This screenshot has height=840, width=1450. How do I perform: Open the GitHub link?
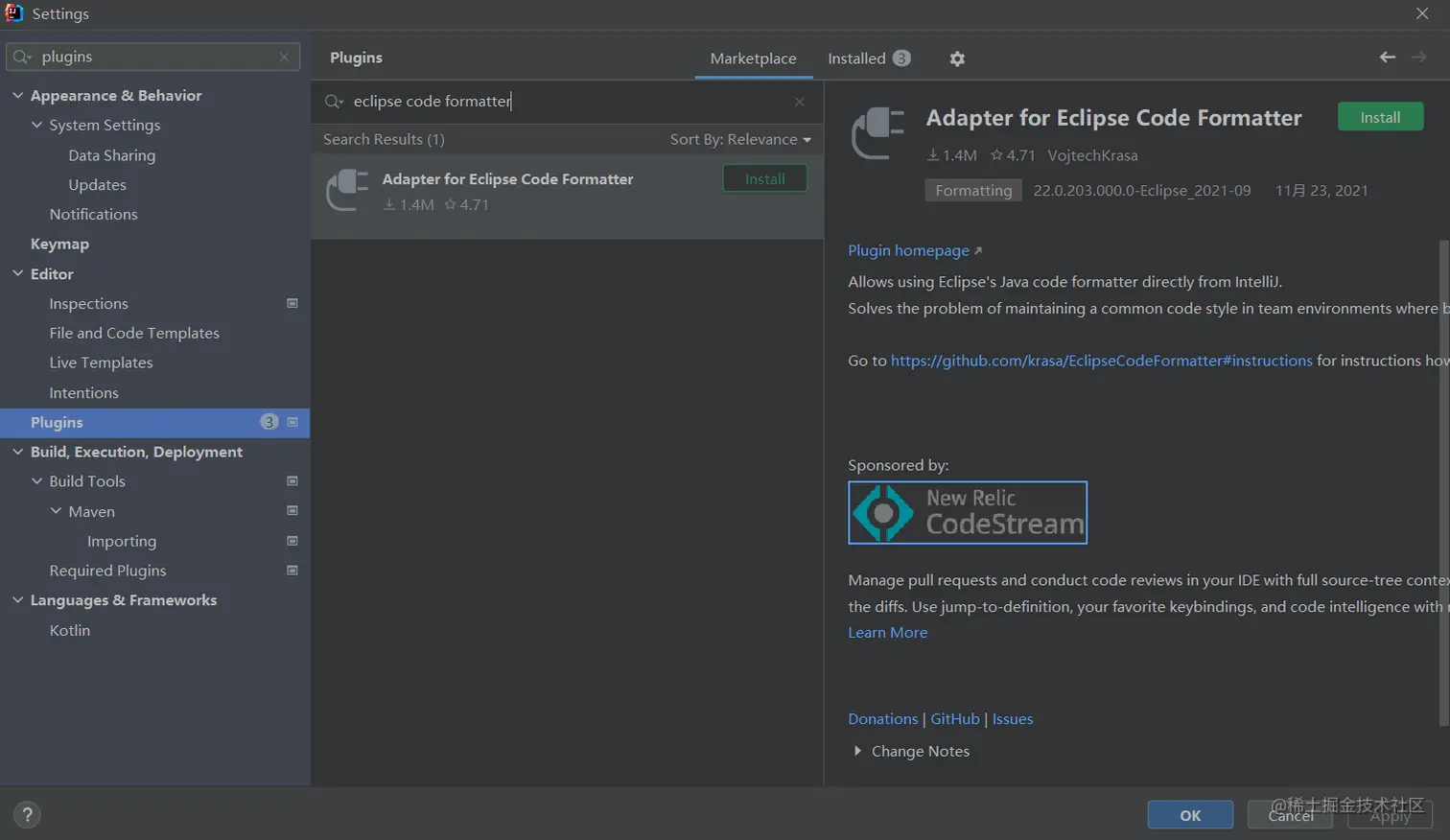[955, 719]
